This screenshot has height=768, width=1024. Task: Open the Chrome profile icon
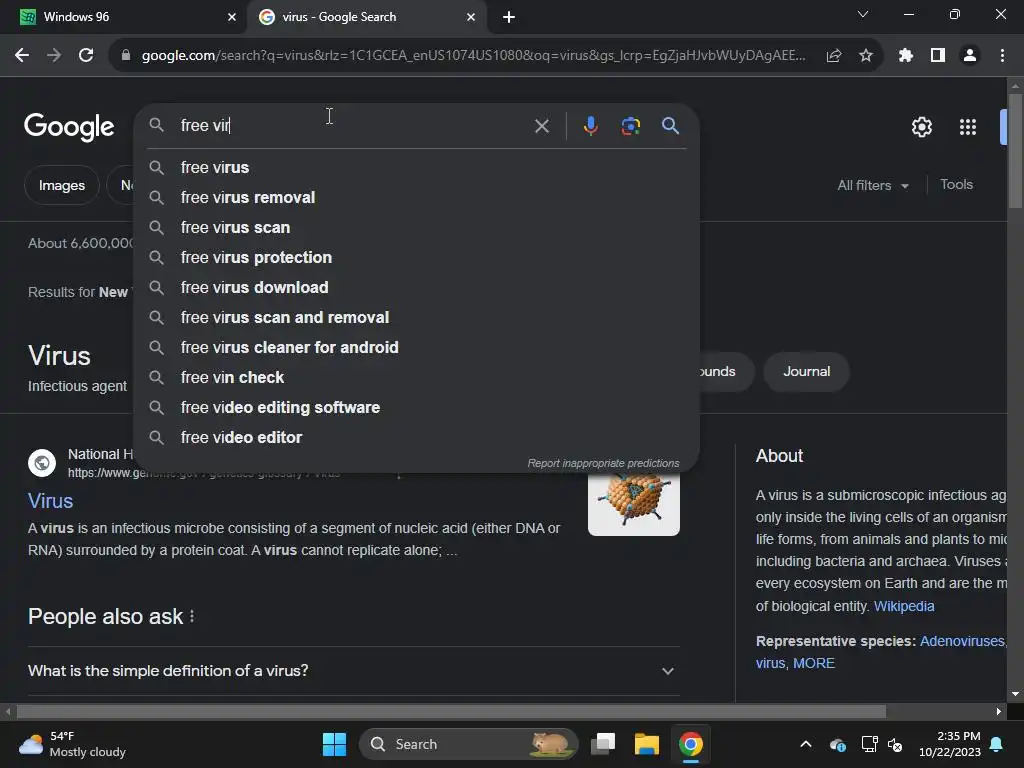(x=970, y=56)
